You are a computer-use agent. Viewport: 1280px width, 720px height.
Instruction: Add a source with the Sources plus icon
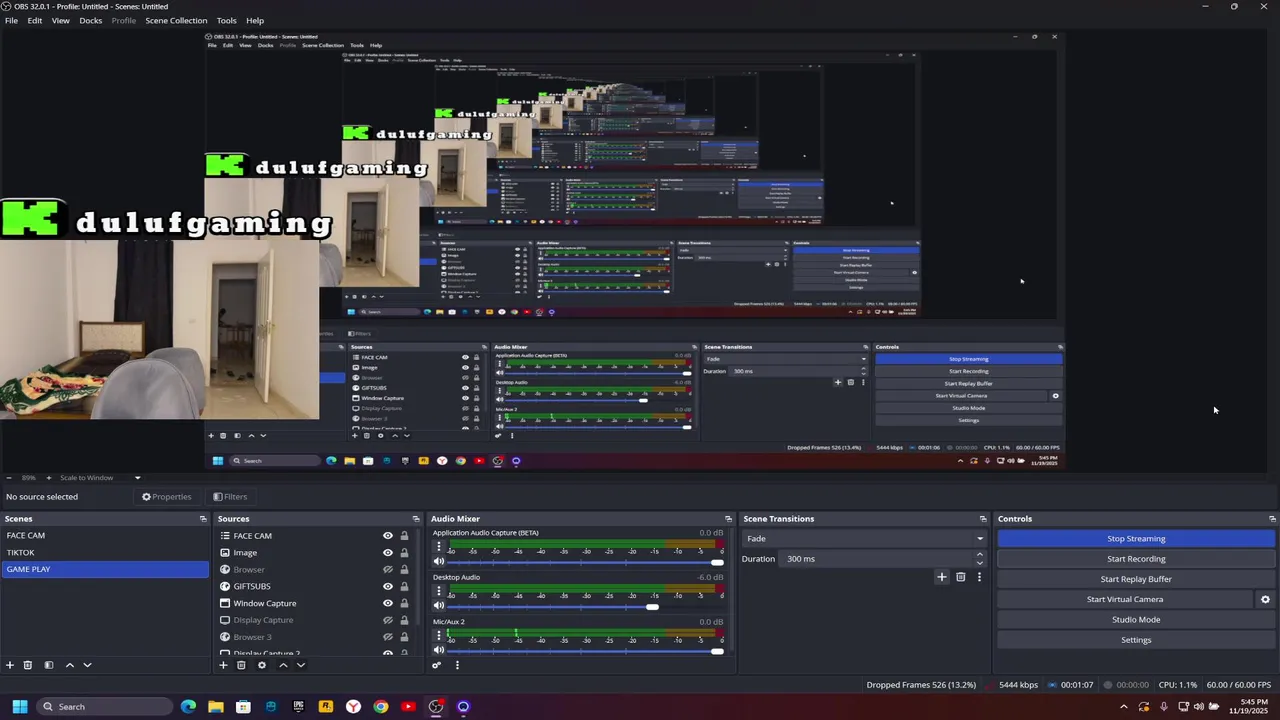click(x=223, y=665)
